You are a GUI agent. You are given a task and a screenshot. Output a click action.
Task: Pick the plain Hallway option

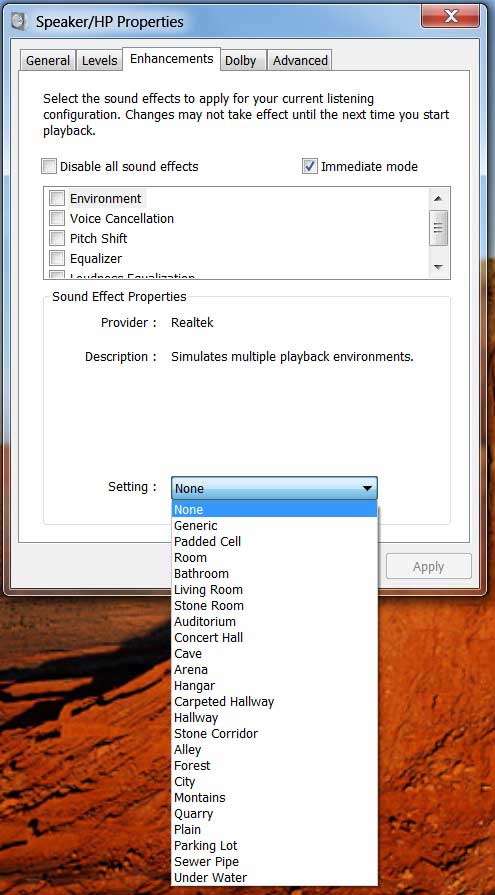pos(275,717)
